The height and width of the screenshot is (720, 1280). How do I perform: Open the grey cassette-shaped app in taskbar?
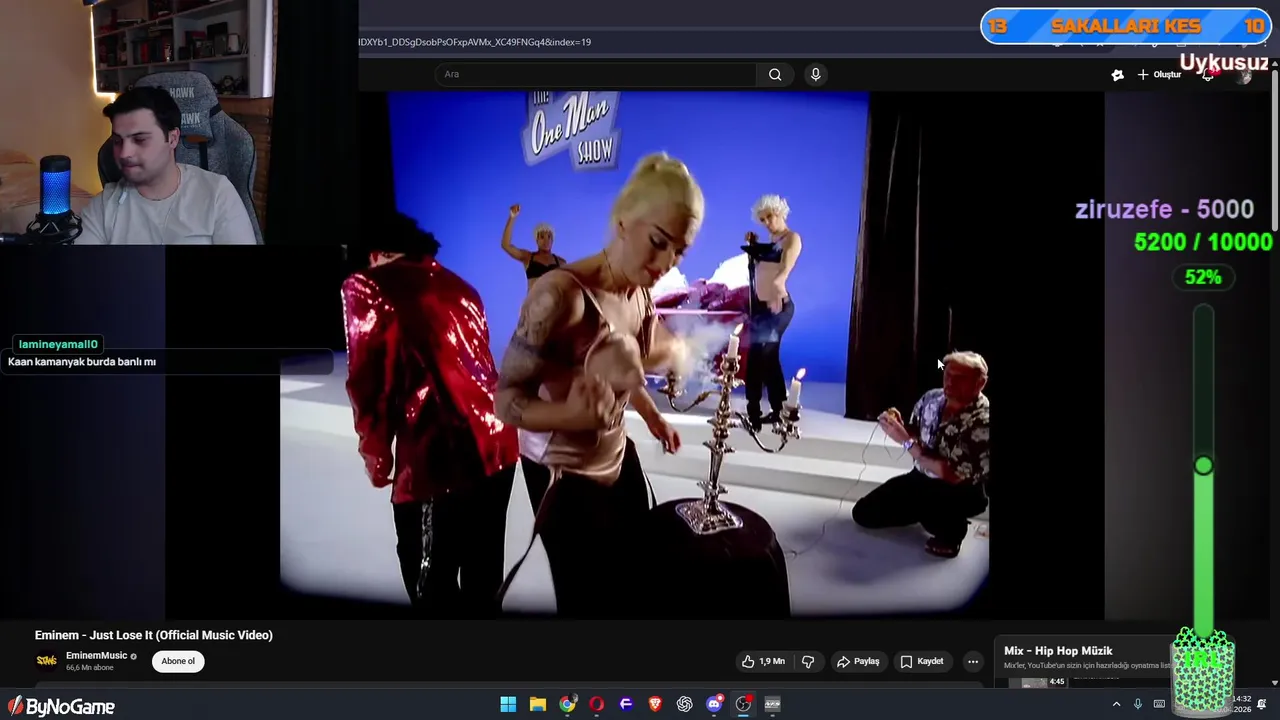click(772, 704)
